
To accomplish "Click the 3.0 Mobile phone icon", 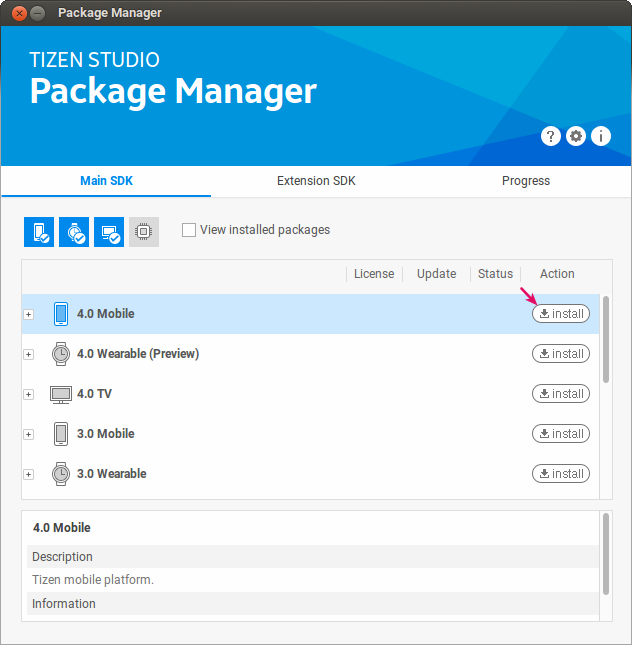I will (61, 434).
